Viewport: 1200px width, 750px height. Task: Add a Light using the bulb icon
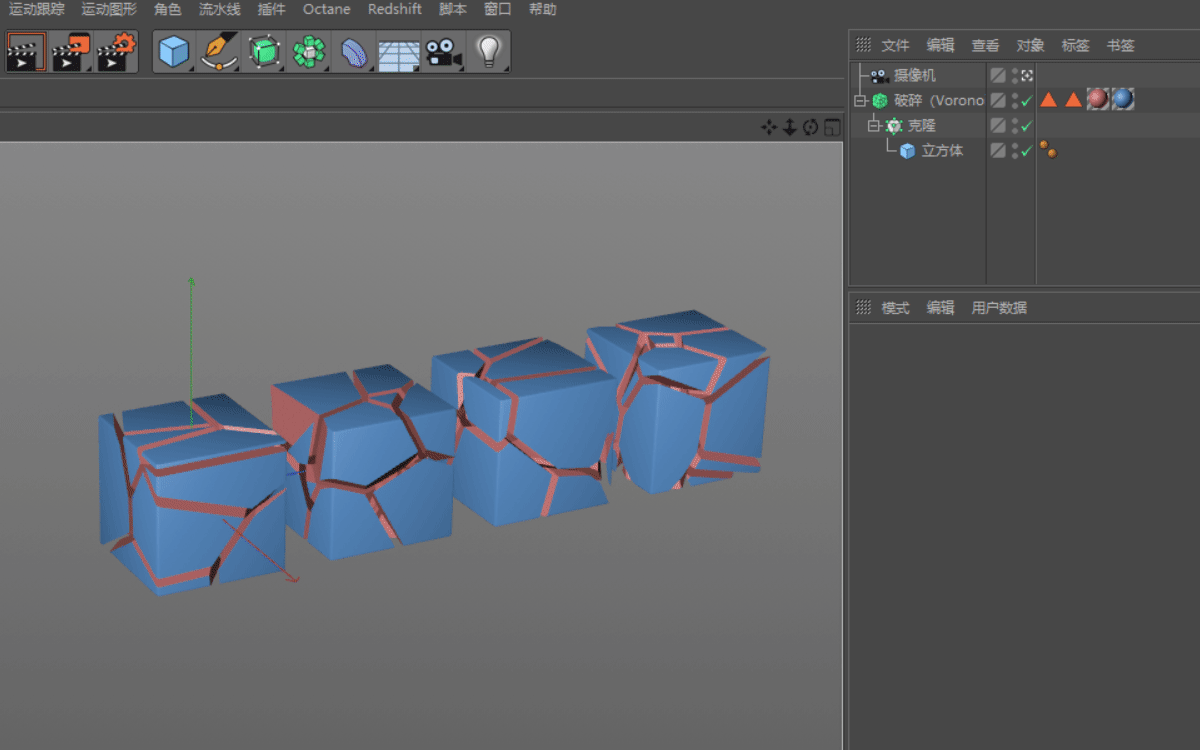point(488,51)
